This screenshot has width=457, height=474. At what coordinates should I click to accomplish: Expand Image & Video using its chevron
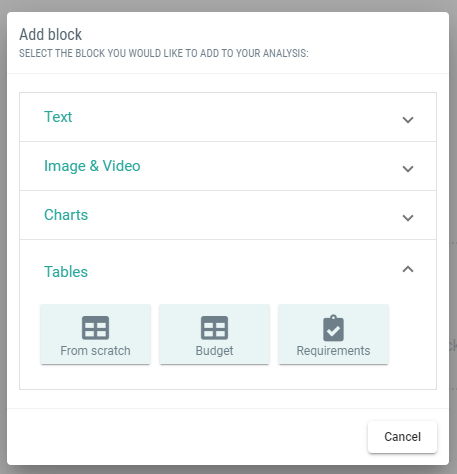pyautogui.click(x=408, y=169)
